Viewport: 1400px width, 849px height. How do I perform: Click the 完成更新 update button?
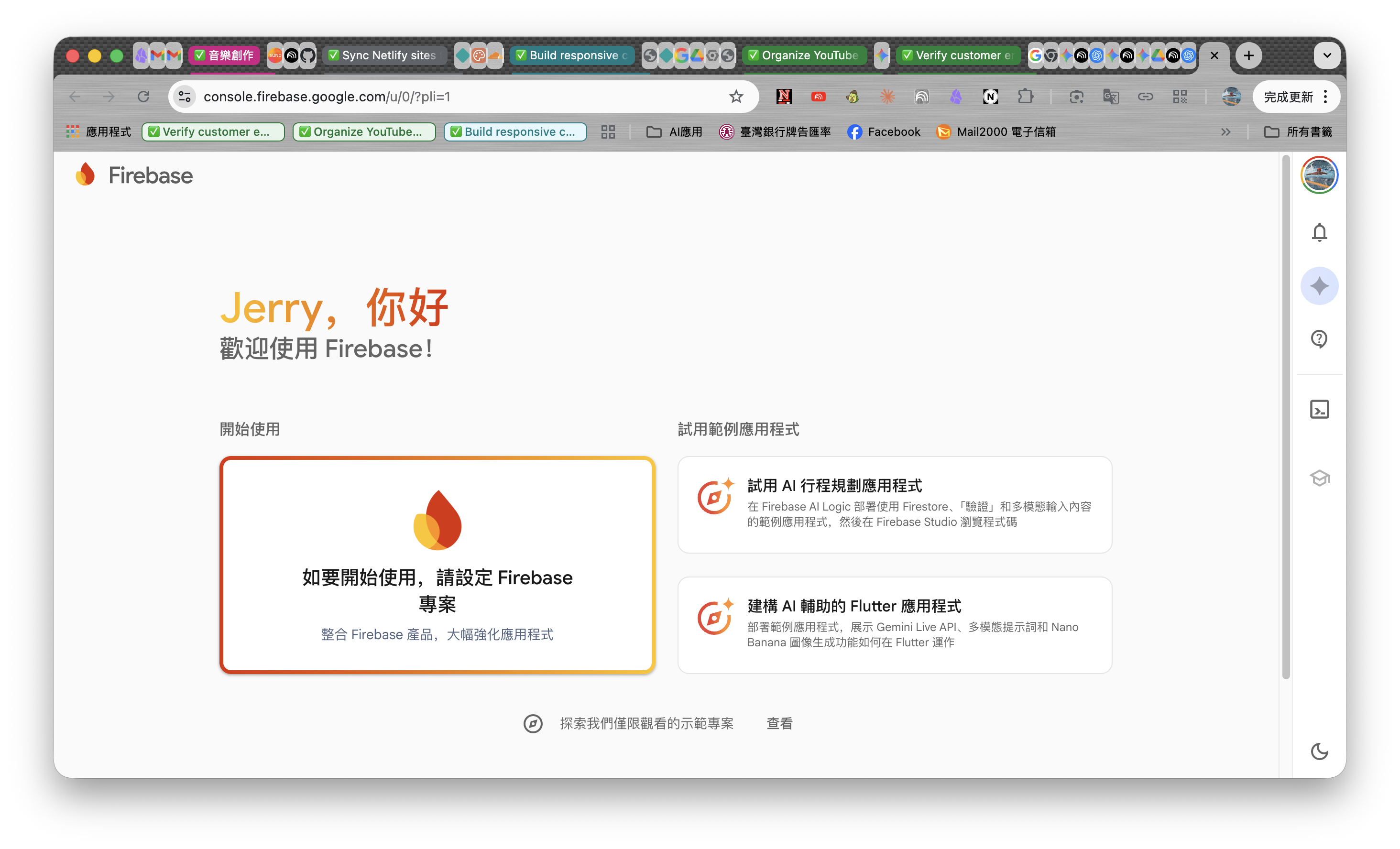point(1288,97)
